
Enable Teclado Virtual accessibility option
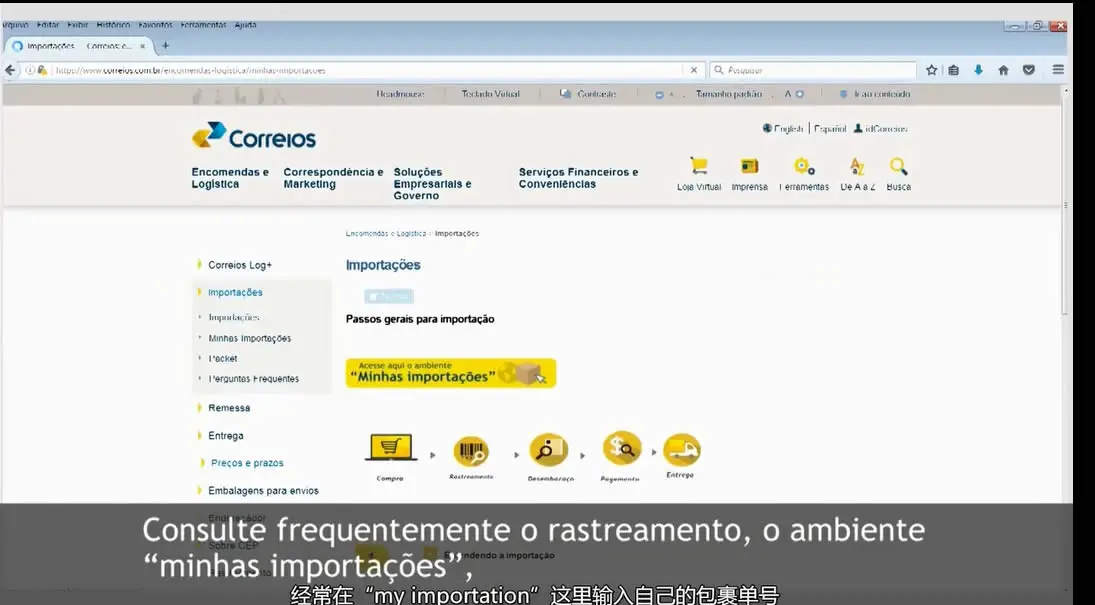coord(490,94)
